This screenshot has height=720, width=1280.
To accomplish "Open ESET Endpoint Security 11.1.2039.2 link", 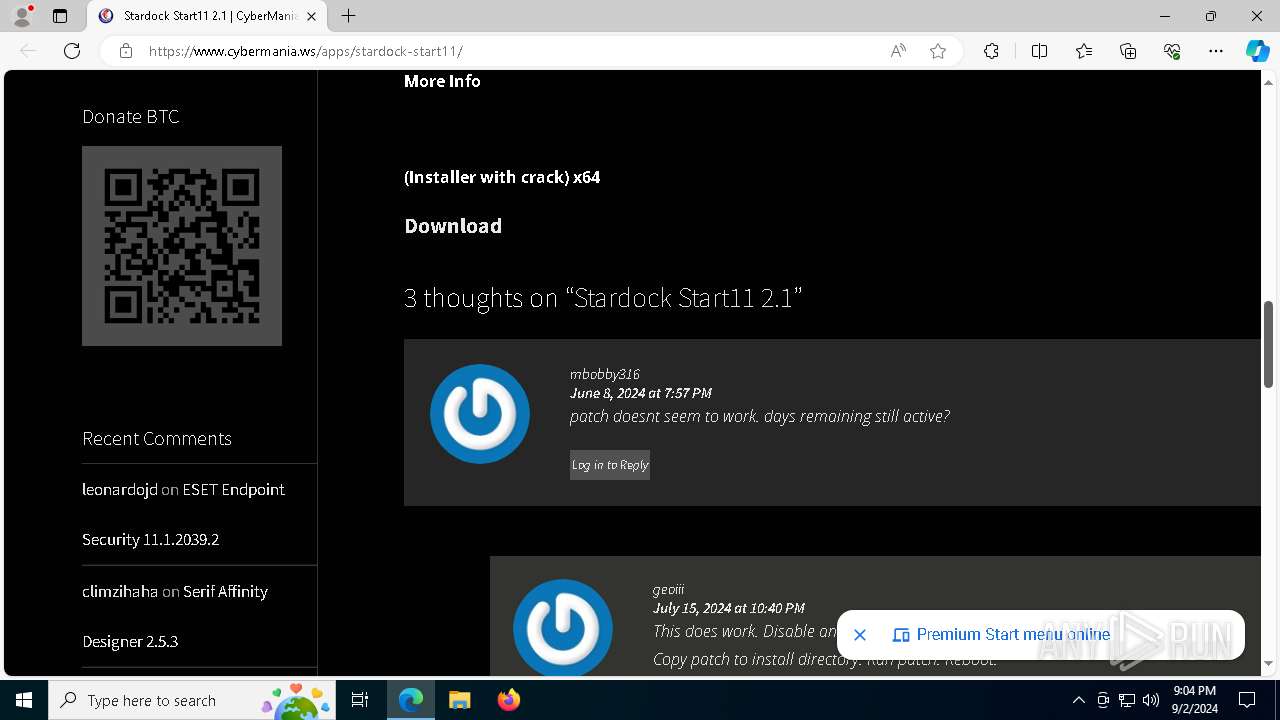I will [183, 514].
